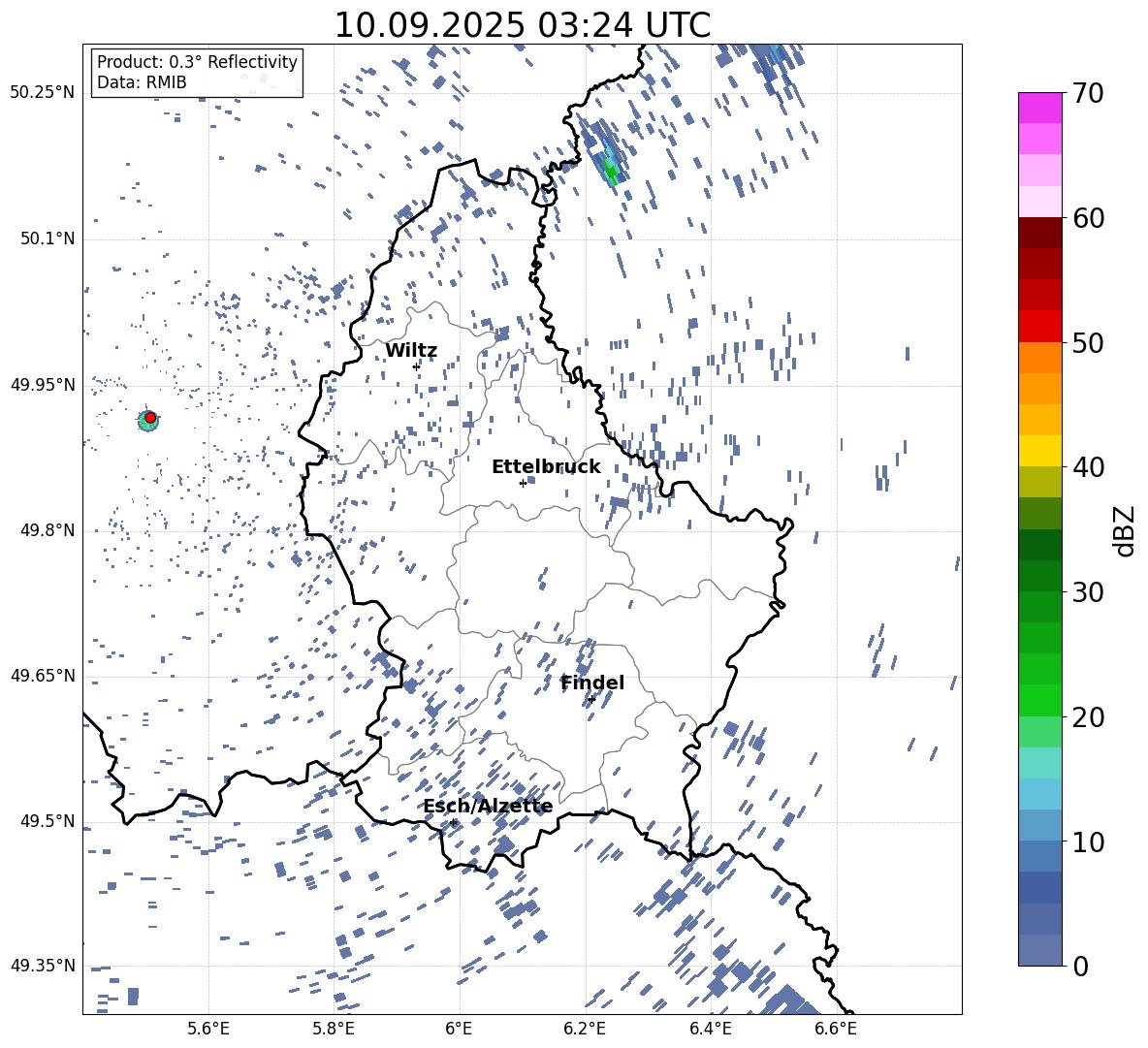Screen dimensions: 1148x1048
Task: Click the Ettelbruck city label
Action: tap(546, 467)
